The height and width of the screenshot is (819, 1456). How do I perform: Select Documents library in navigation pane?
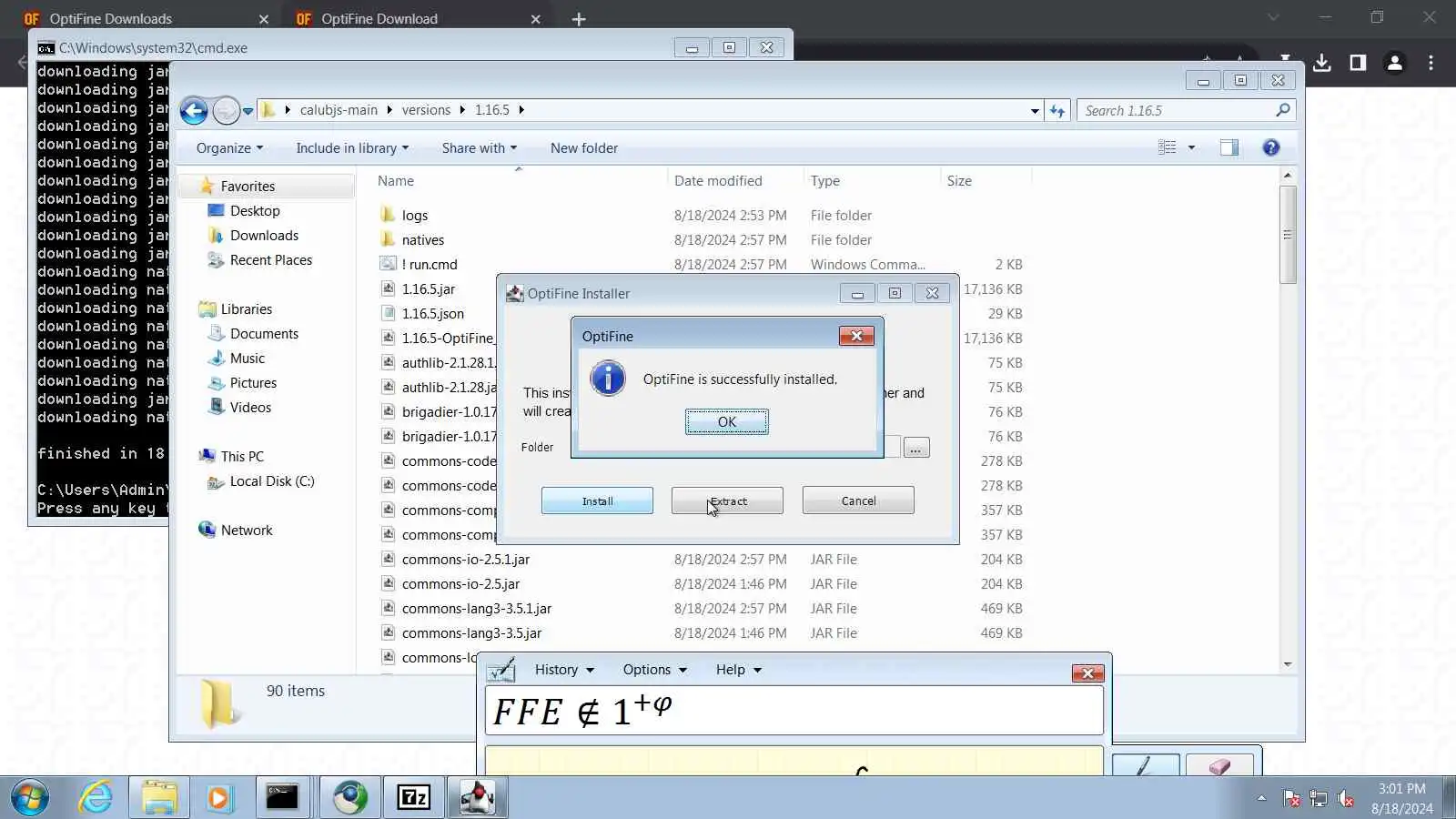[x=264, y=333]
